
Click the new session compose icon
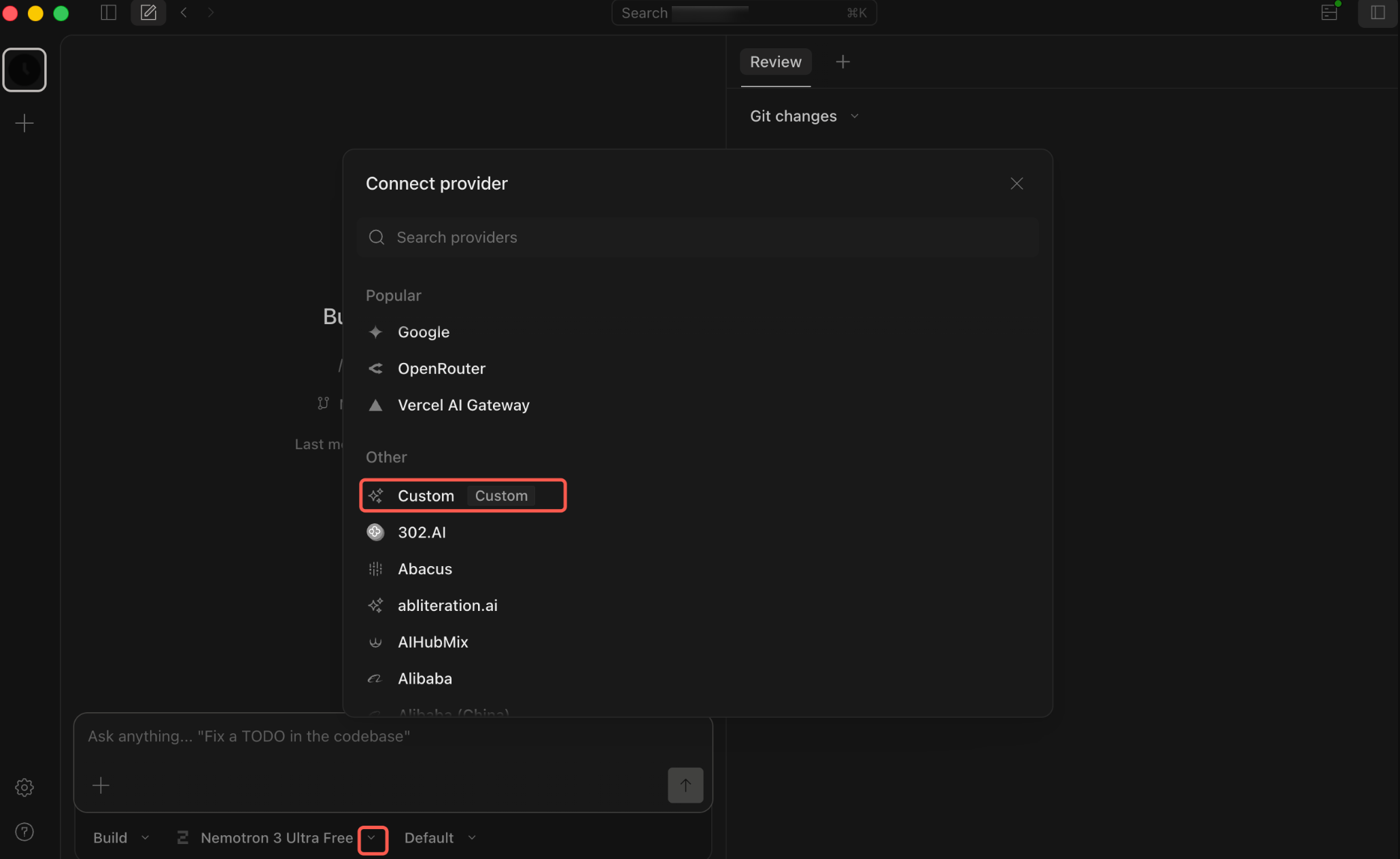(x=148, y=12)
